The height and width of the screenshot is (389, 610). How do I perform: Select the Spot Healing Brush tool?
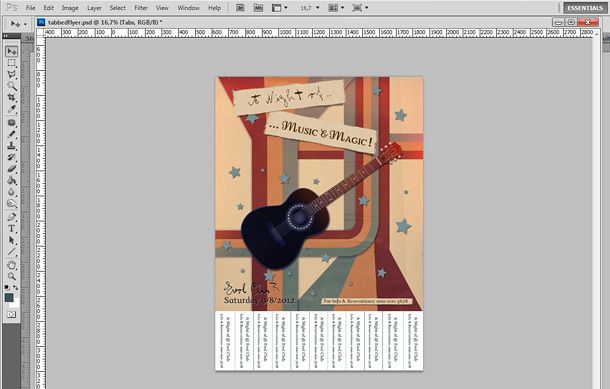(12, 123)
